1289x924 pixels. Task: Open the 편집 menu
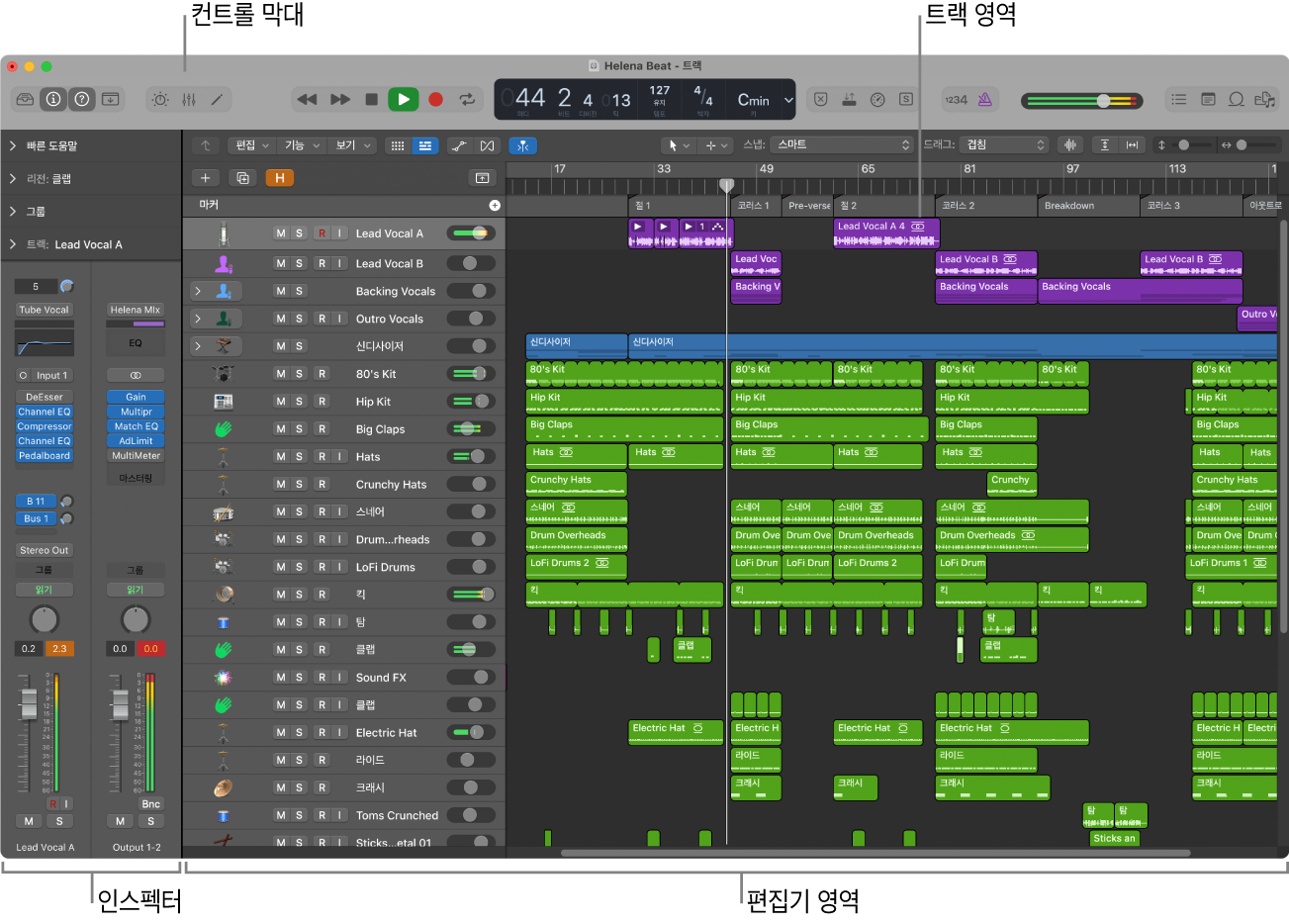coord(251,145)
